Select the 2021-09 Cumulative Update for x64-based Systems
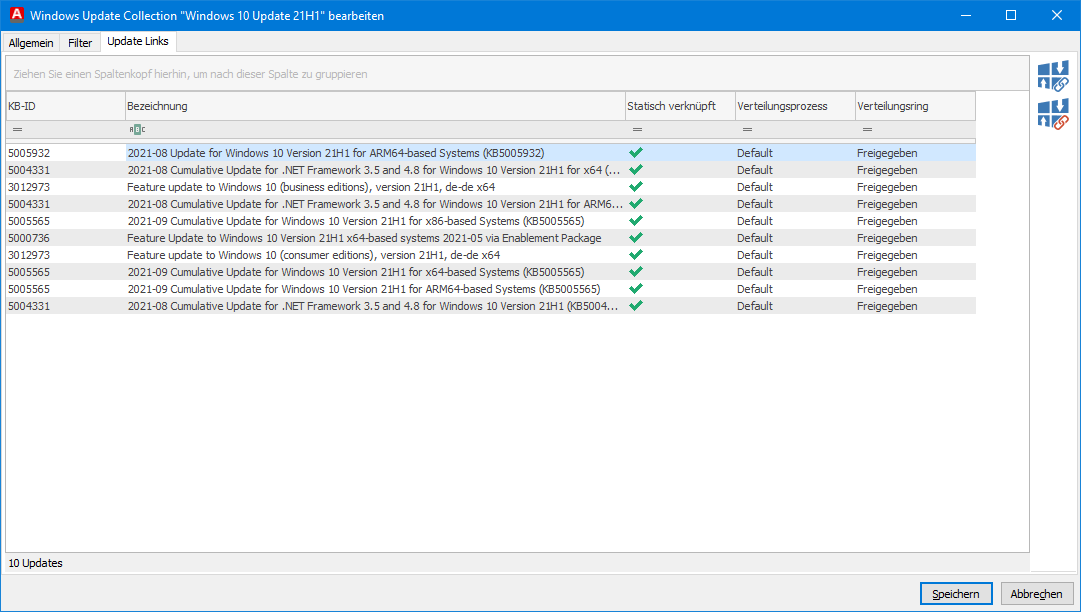The height and width of the screenshot is (612, 1081). click(356, 272)
